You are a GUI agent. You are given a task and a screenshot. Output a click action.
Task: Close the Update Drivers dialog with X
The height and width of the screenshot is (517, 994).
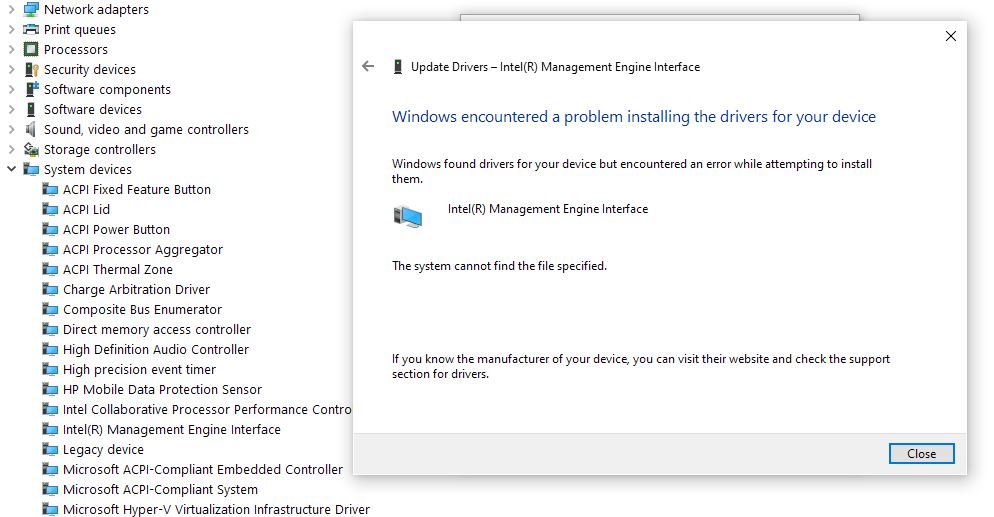(x=951, y=36)
